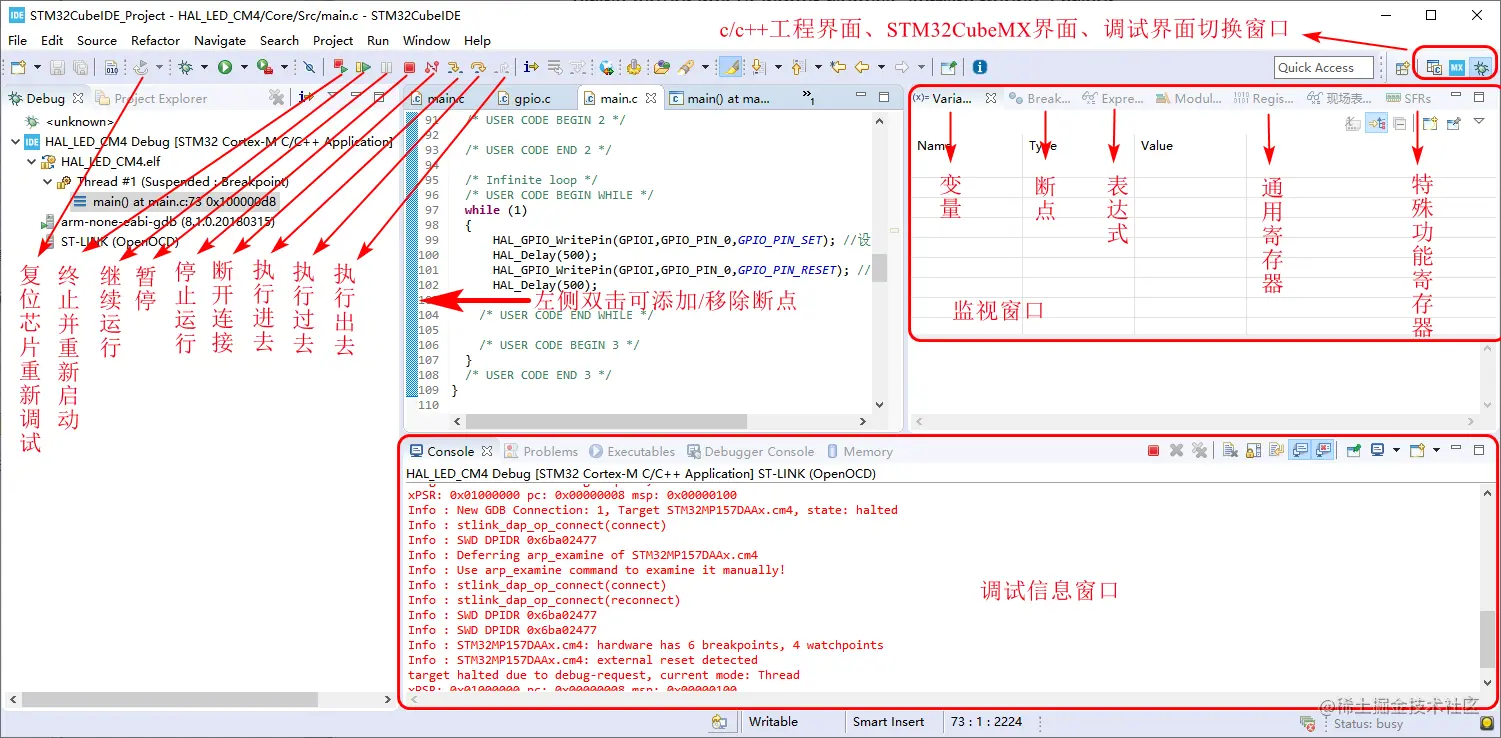The height and width of the screenshot is (738, 1501).
Task: Click the Back navigation arrow icon
Action: [862, 67]
